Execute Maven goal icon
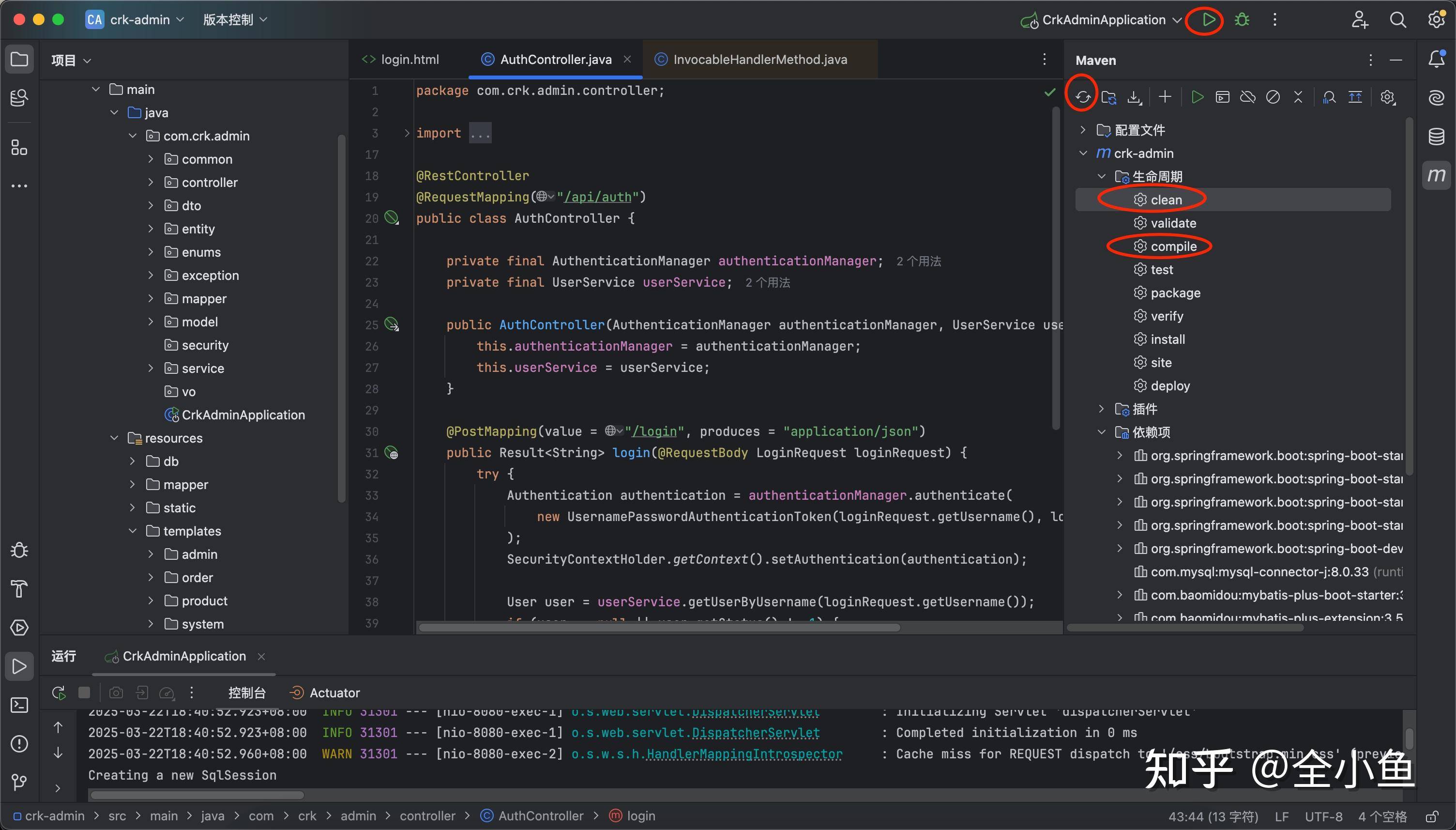 click(x=1222, y=97)
